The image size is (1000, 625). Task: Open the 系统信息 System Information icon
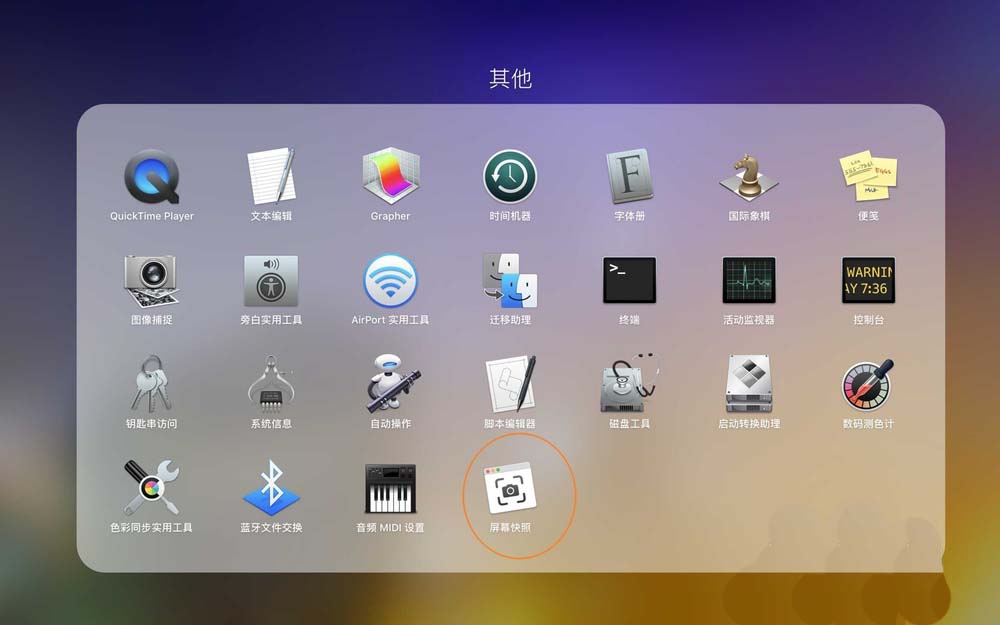(x=271, y=384)
